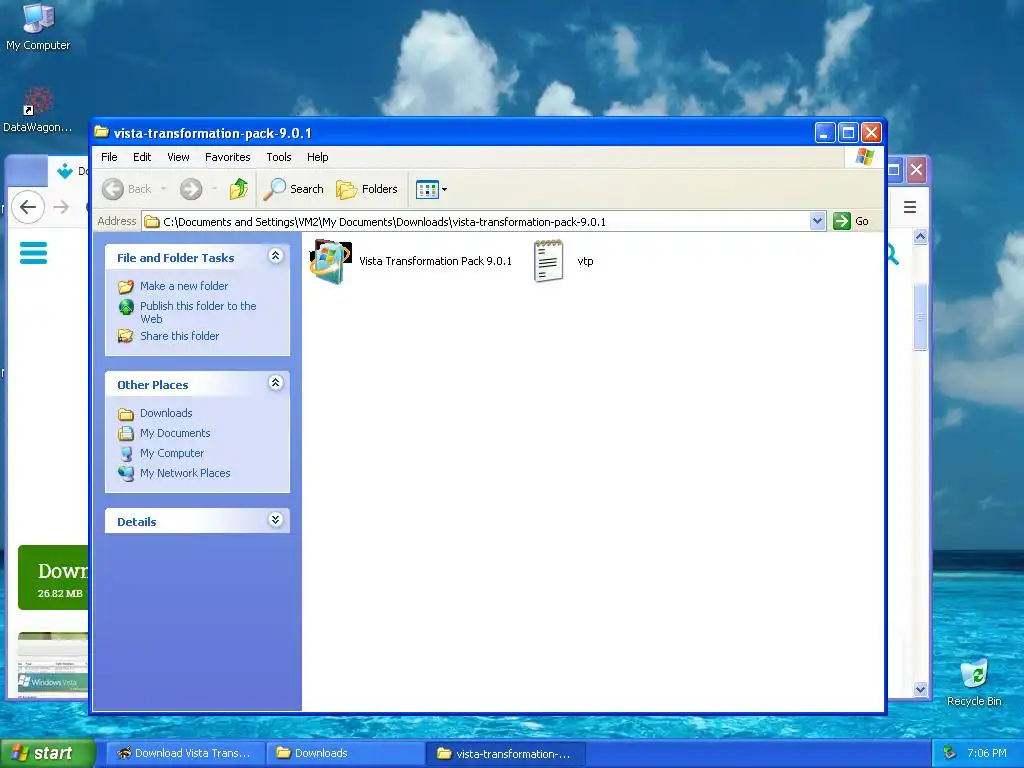Click the system tray network icon

(x=950, y=753)
